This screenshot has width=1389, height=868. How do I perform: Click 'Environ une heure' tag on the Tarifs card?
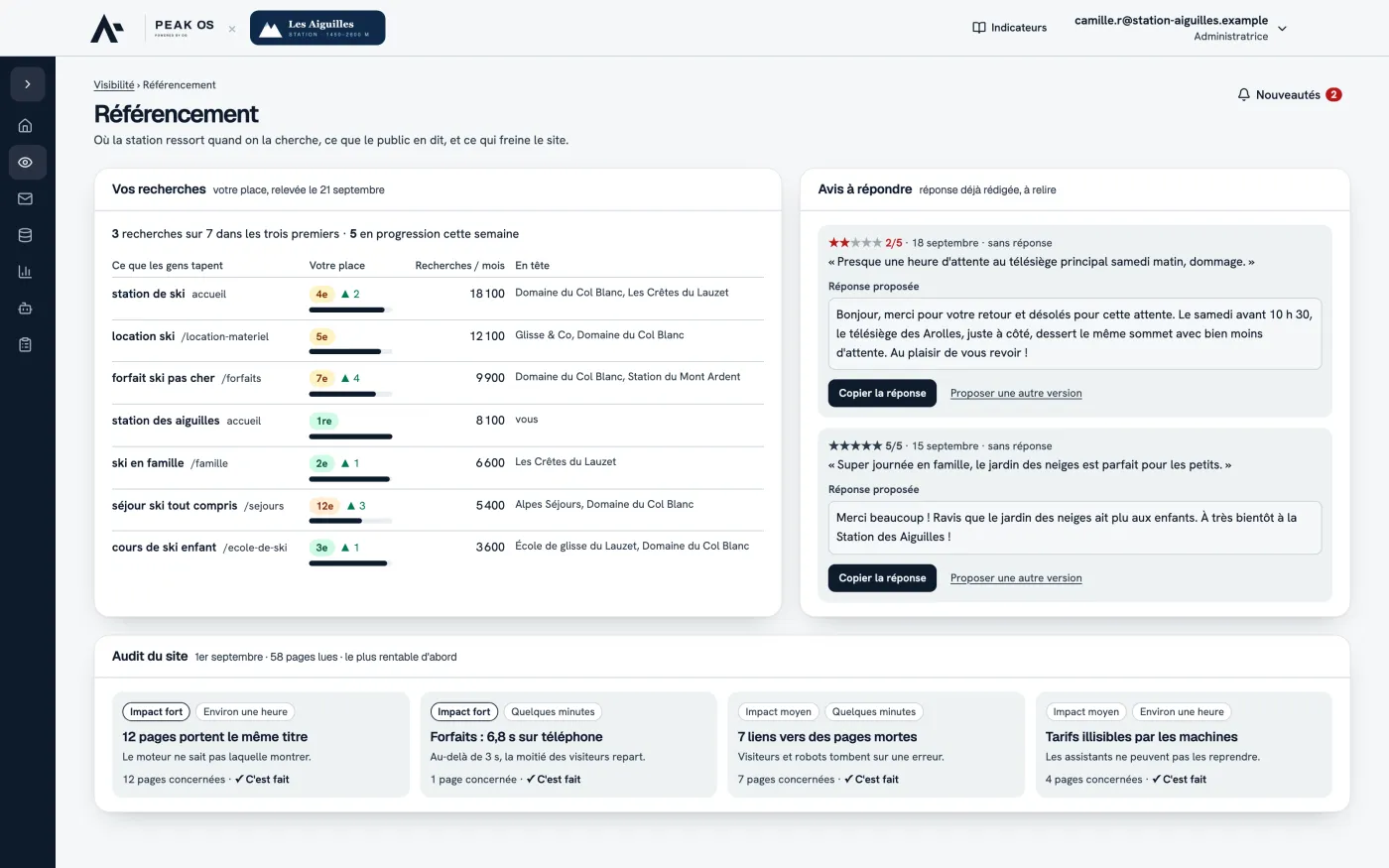[x=1182, y=711]
